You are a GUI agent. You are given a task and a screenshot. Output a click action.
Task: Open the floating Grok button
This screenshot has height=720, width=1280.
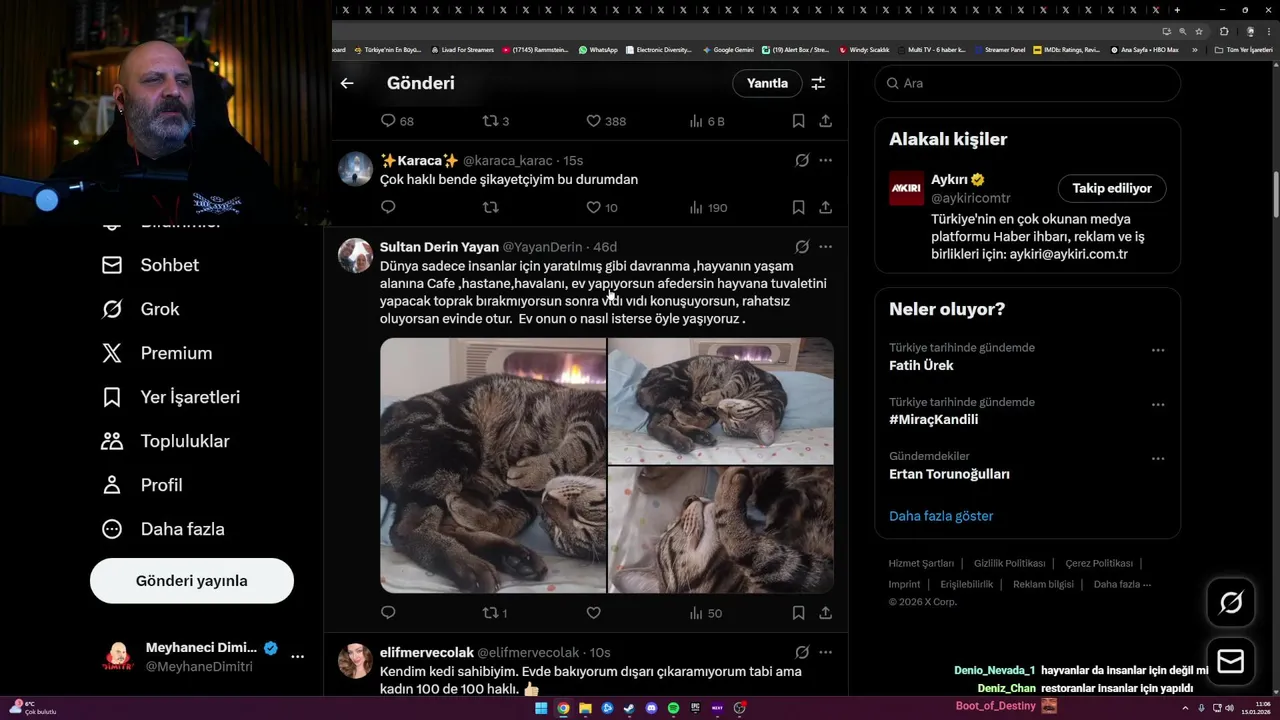(x=1231, y=602)
